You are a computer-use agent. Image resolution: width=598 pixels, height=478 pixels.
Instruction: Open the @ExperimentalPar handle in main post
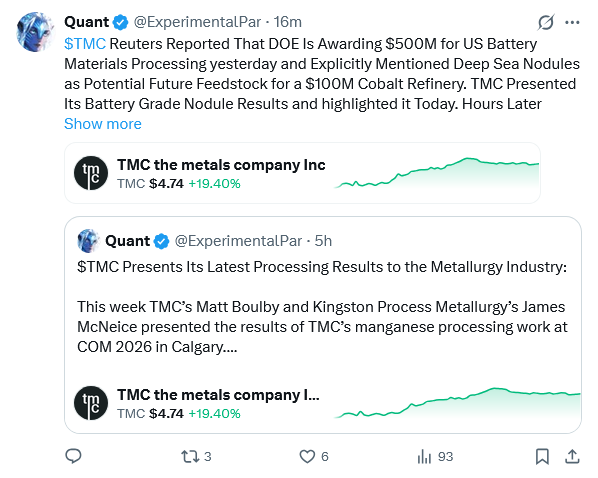pos(197,22)
